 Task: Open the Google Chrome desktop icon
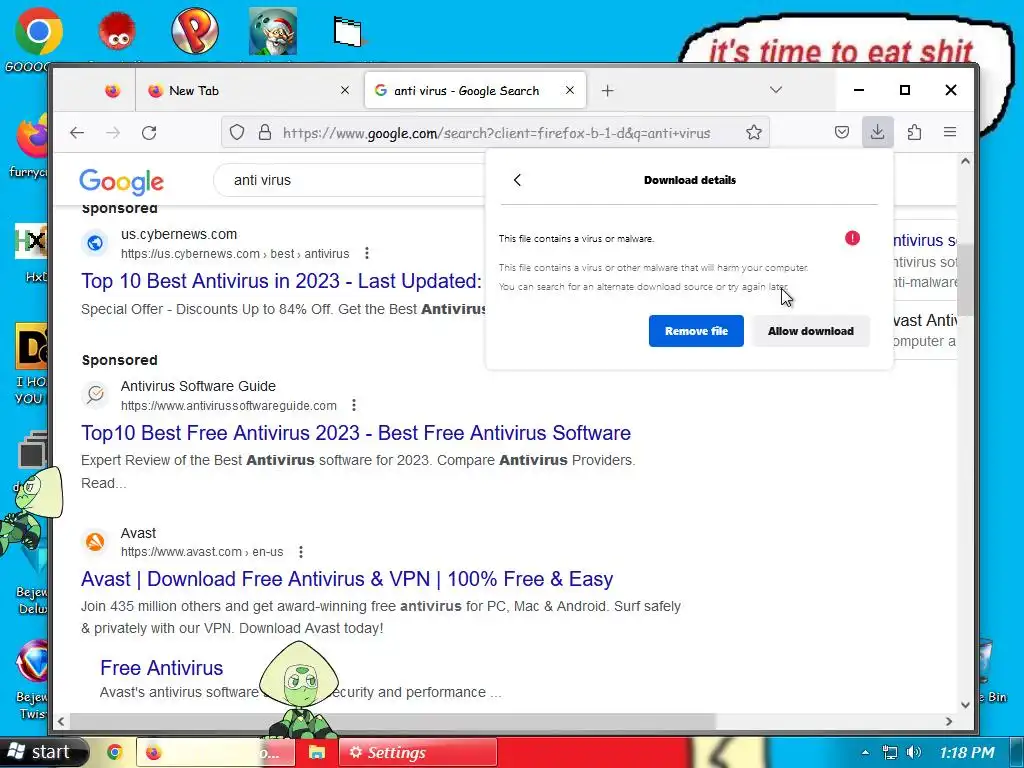tap(39, 31)
